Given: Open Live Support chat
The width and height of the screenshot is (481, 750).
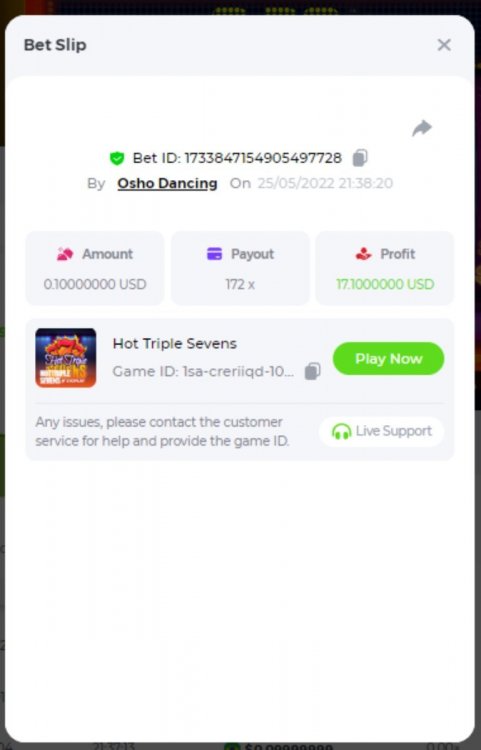Looking at the screenshot, I should (x=381, y=431).
